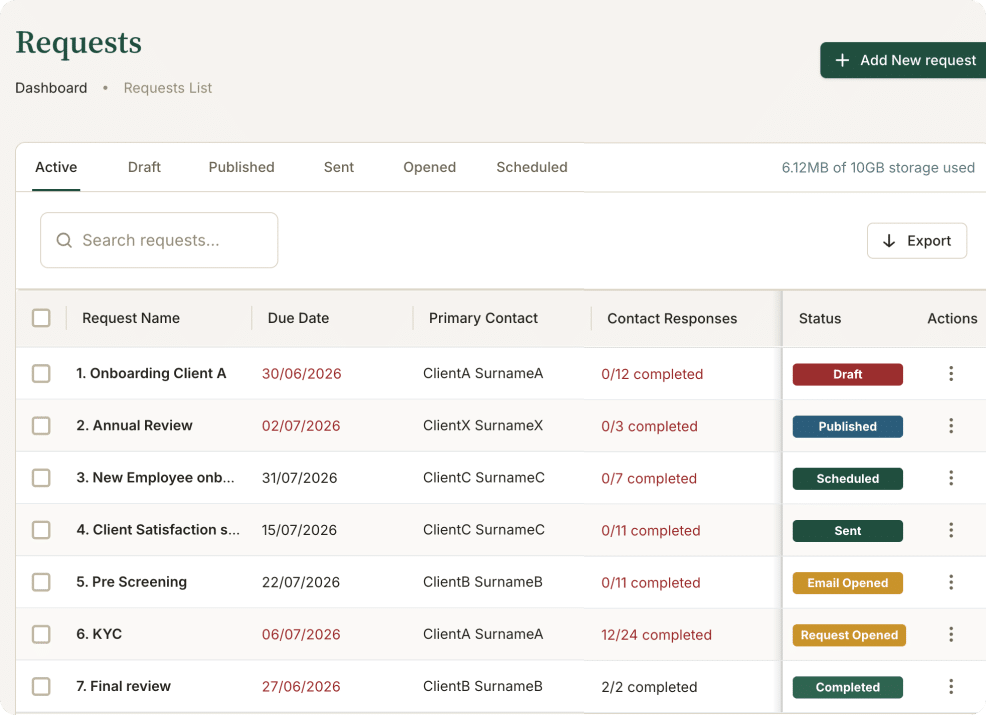Select checkbox for Client Satisfaction row

(x=42, y=530)
